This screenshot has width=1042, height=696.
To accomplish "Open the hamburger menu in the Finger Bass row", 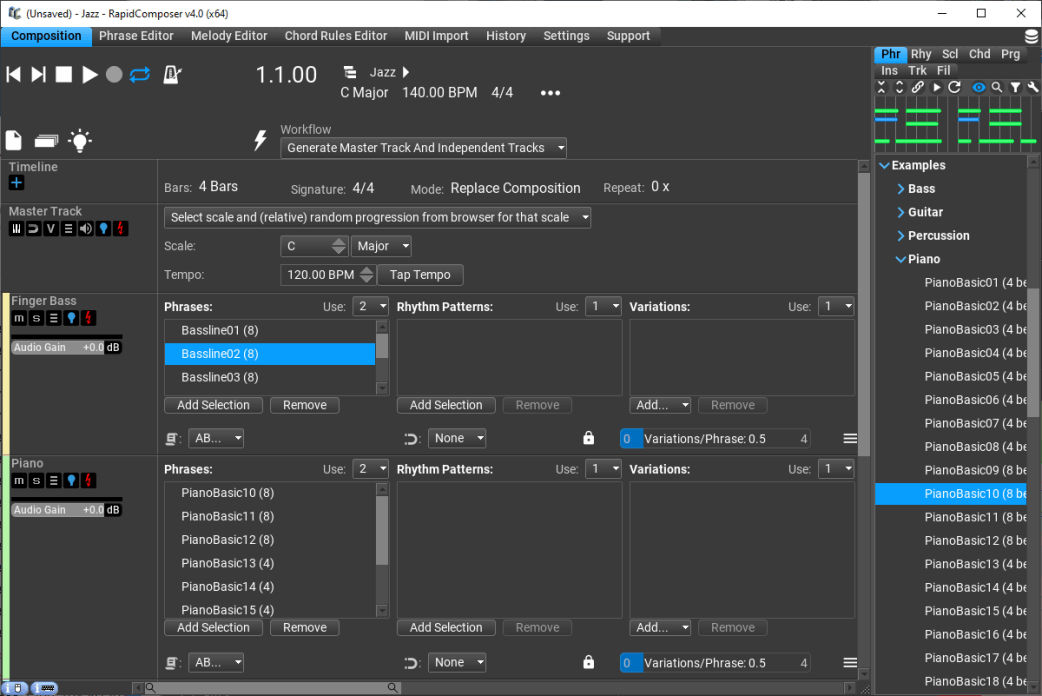I will point(849,438).
